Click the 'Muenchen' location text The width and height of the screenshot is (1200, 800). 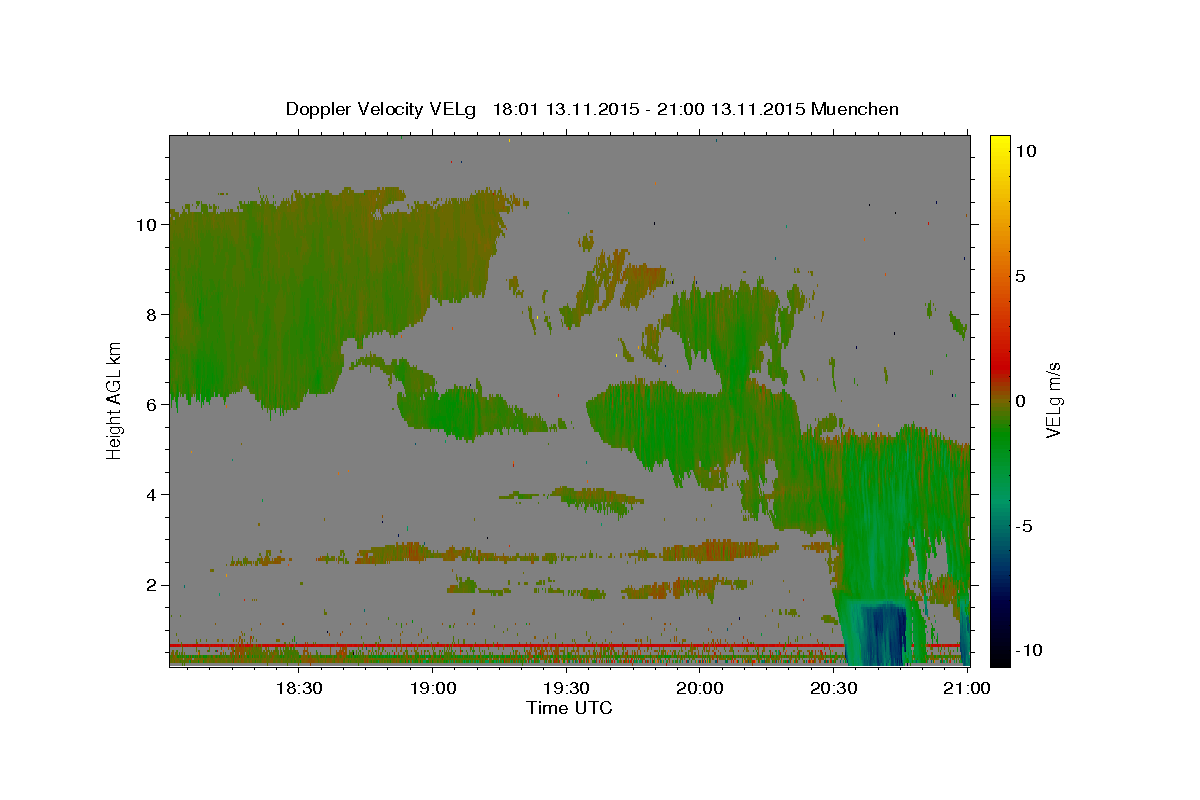tap(855, 109)
